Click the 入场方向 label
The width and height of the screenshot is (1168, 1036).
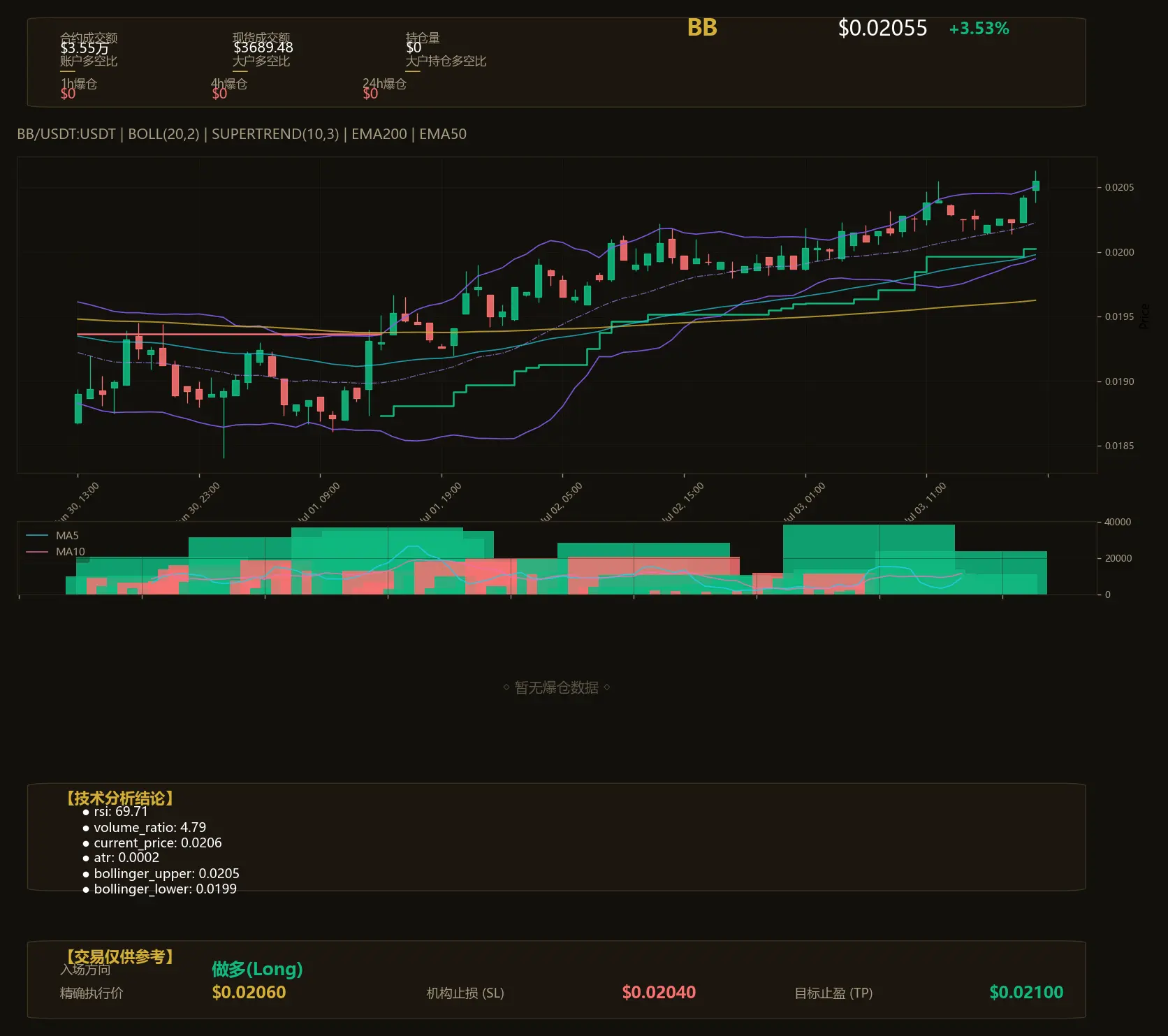coord(85,970)
